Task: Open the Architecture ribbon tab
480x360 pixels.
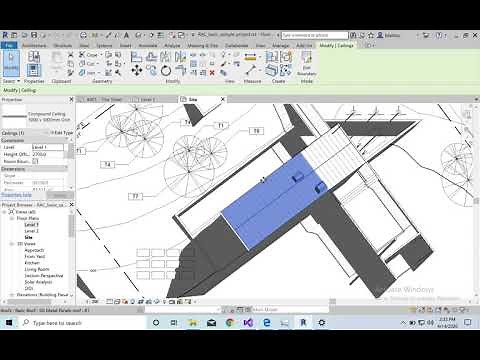Action: [x=34, y=45]
